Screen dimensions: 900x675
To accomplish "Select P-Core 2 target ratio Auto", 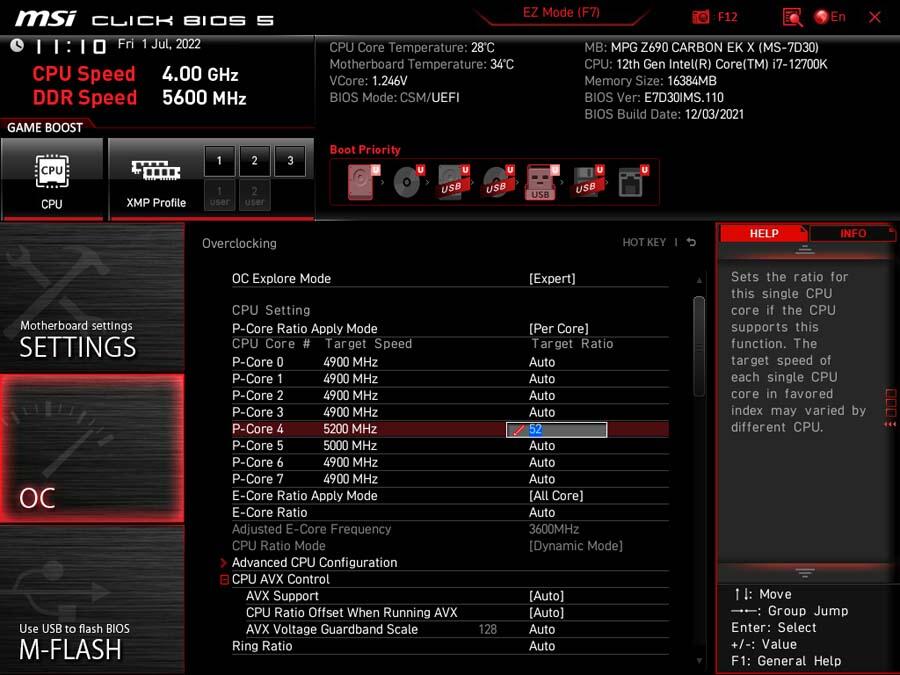I will click(x=542, y=395).
